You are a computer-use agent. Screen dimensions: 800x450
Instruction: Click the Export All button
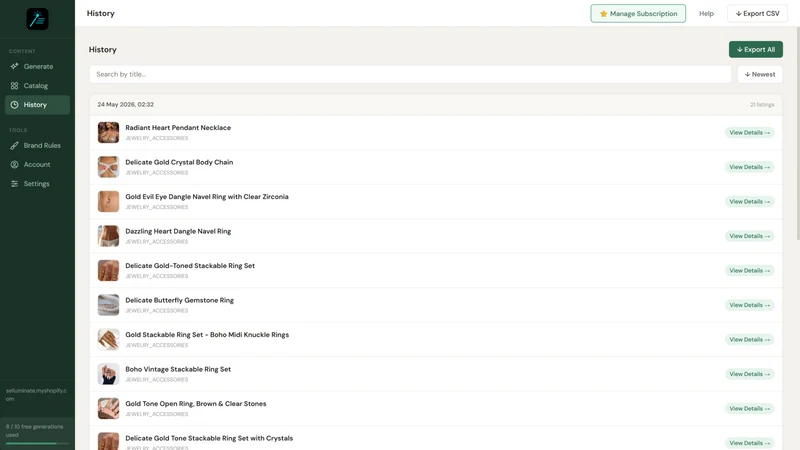point(756,49)
